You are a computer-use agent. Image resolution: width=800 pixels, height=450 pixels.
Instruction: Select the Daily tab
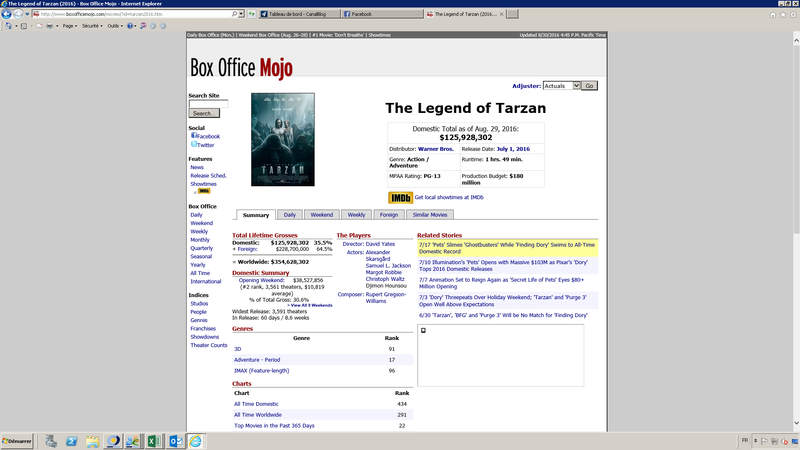[290, 215]
